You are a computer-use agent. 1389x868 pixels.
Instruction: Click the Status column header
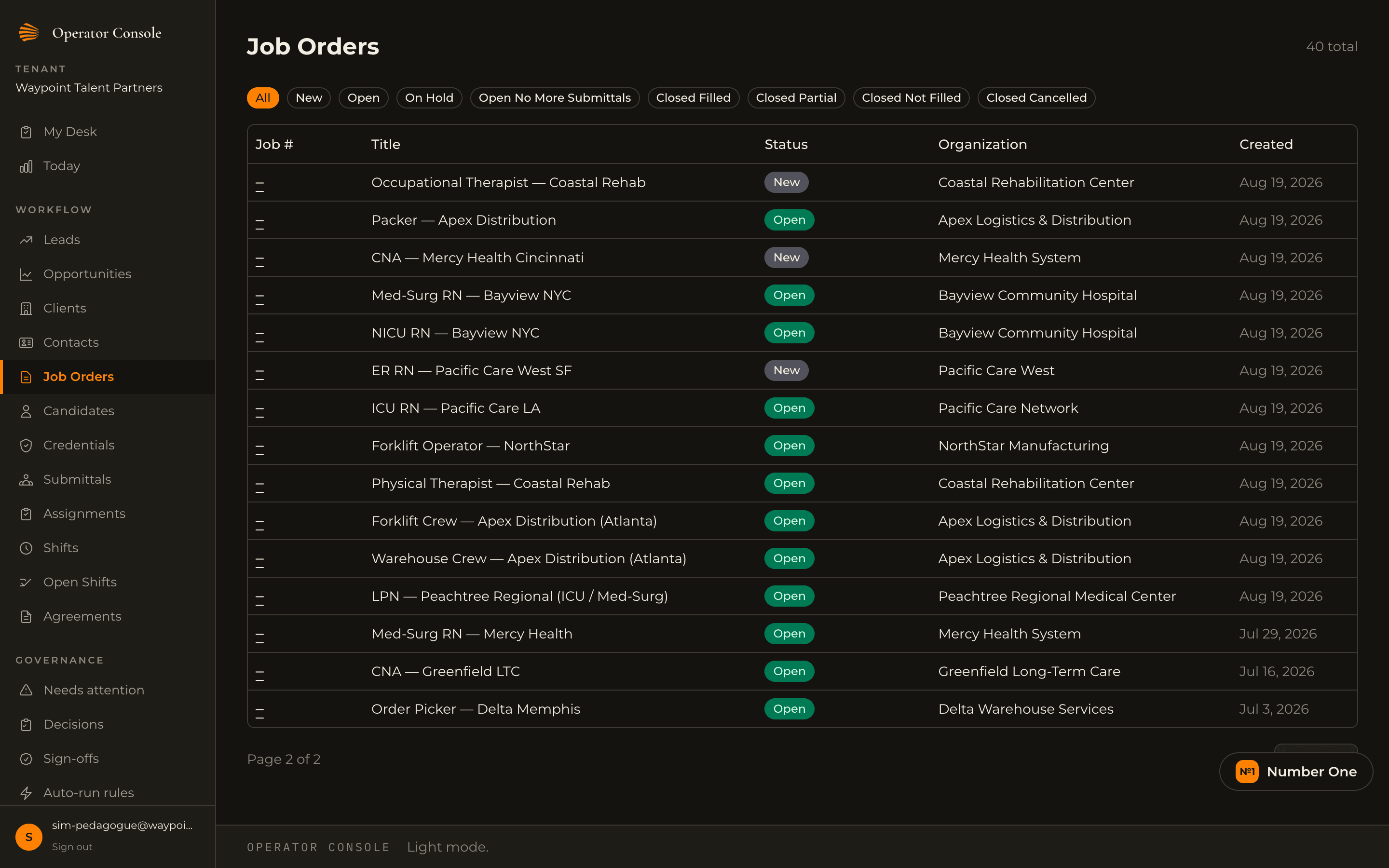click(x=786, y=144)
